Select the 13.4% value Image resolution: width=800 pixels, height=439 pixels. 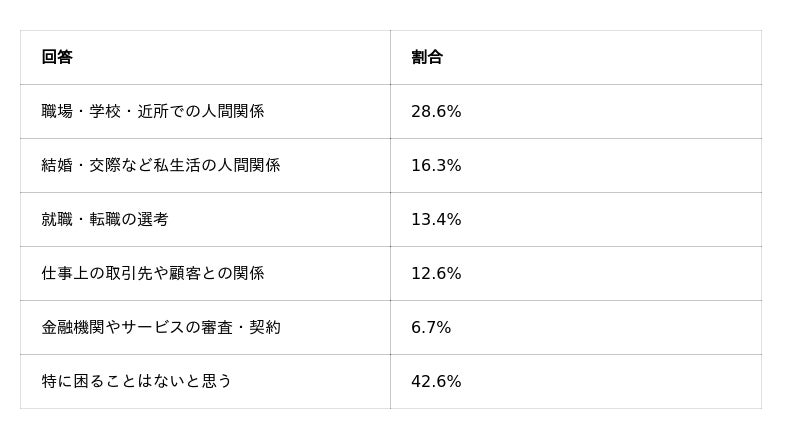pyautogui.click(x=436, y=220)
